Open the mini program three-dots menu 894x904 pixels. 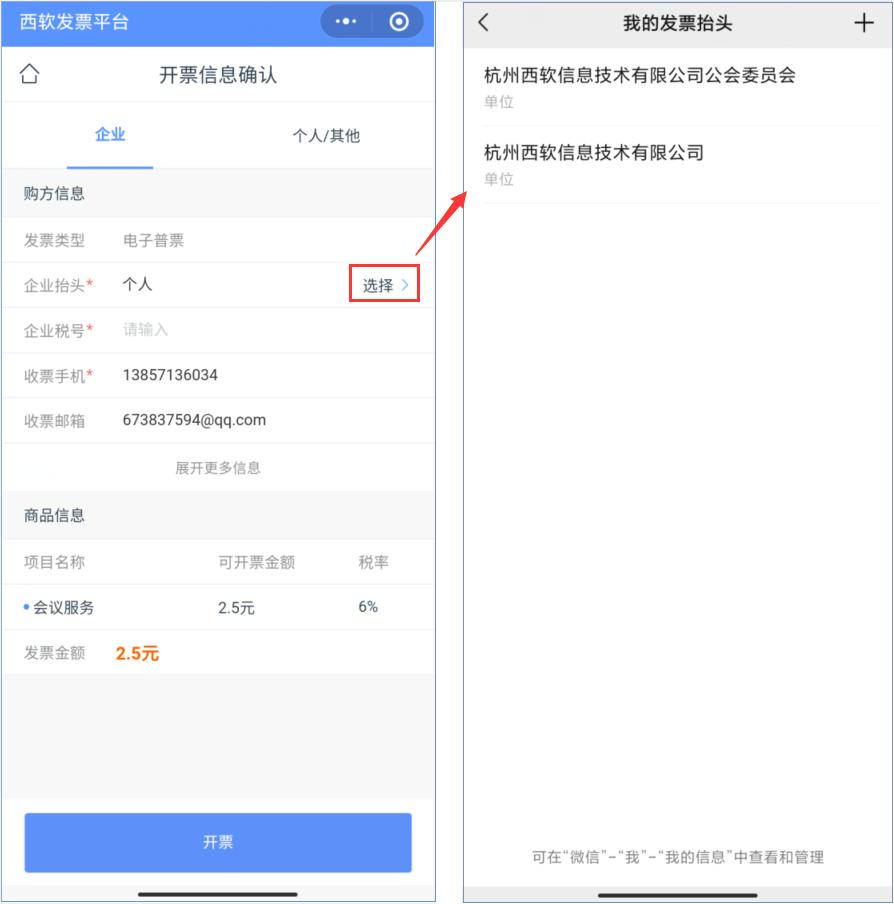346,22
